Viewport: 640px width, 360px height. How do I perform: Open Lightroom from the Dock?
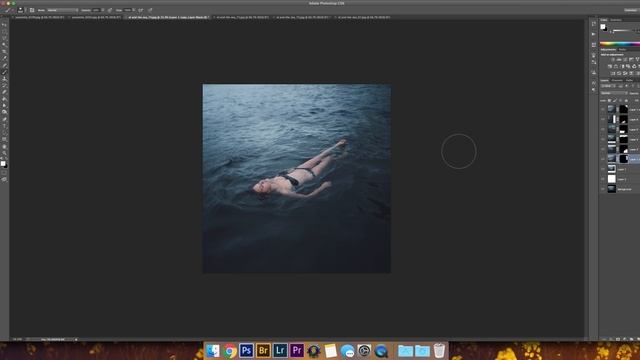tap(280, 351)
